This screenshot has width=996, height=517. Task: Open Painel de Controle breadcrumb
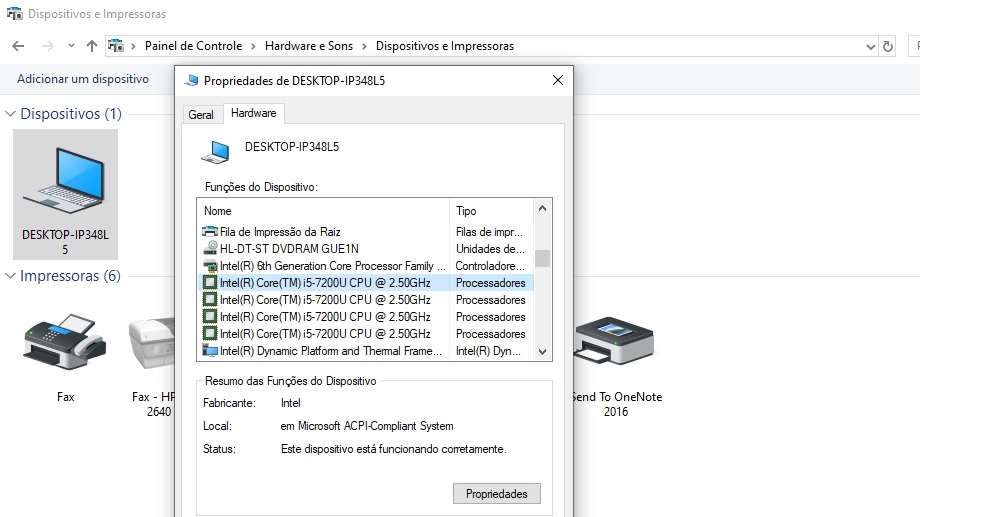(193, 46)
